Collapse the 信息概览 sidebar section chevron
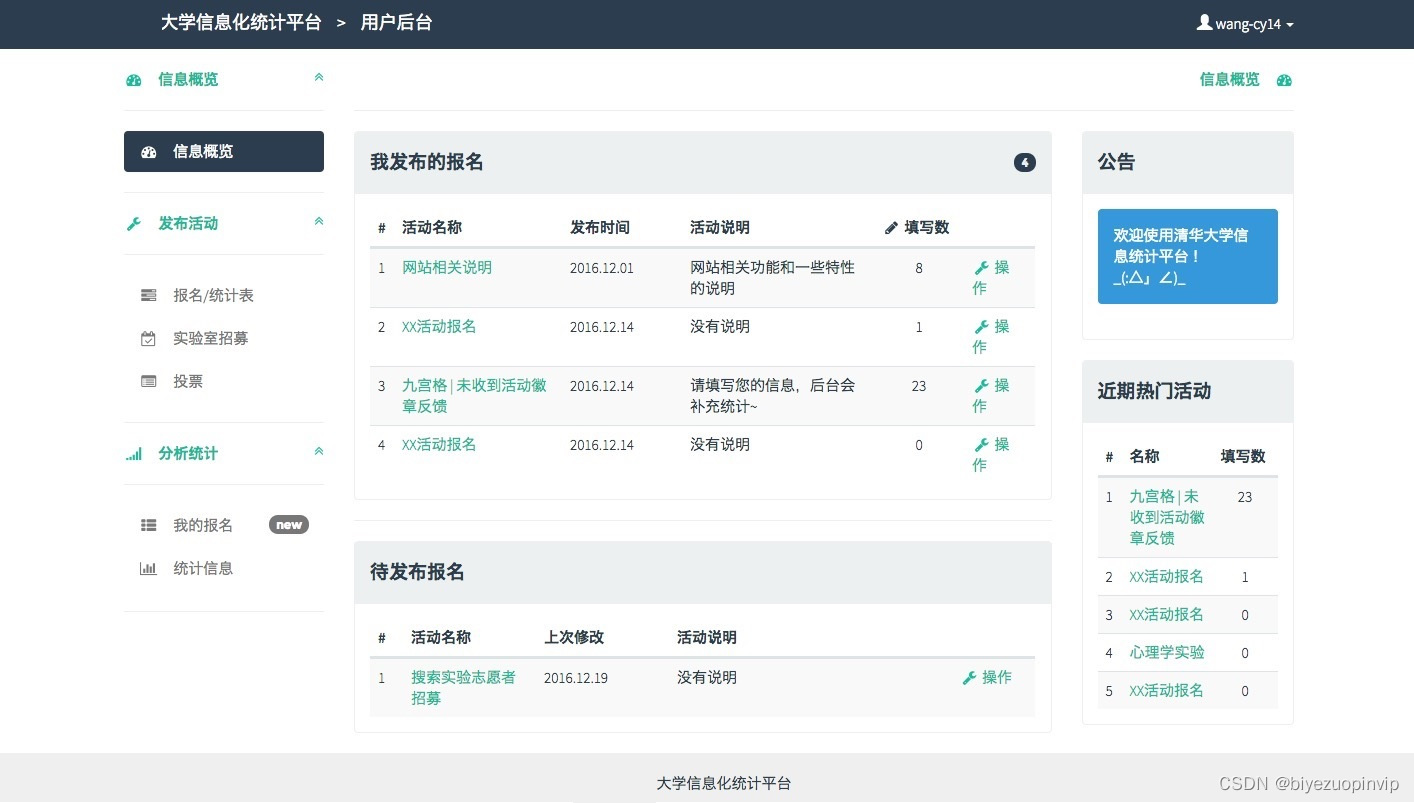Screen dimensions: 1414x803 319,77
